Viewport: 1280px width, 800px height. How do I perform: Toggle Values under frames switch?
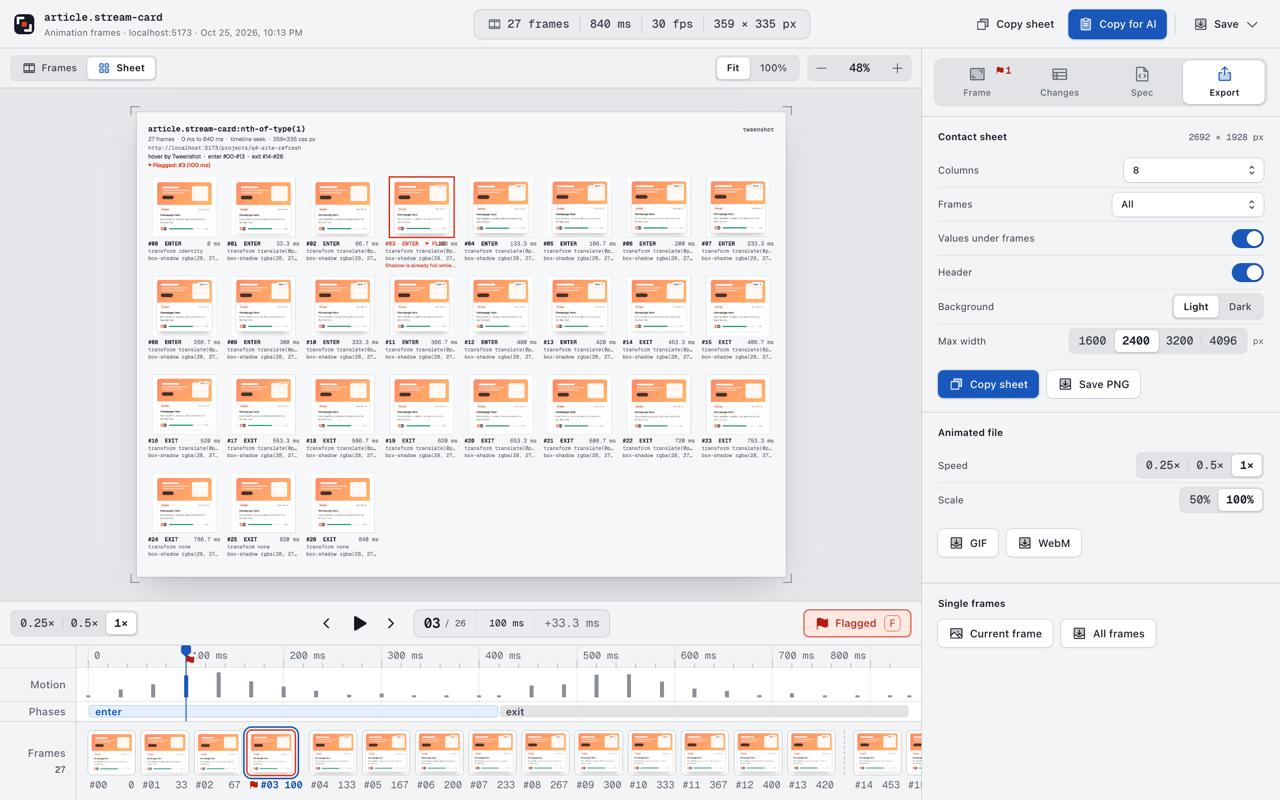(1247, 238)
